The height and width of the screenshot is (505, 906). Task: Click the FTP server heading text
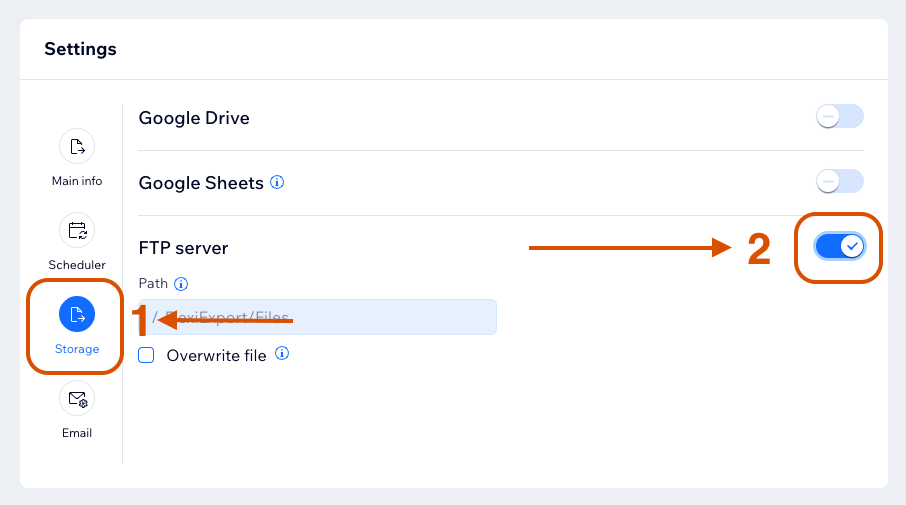click(x=183, y=248)
